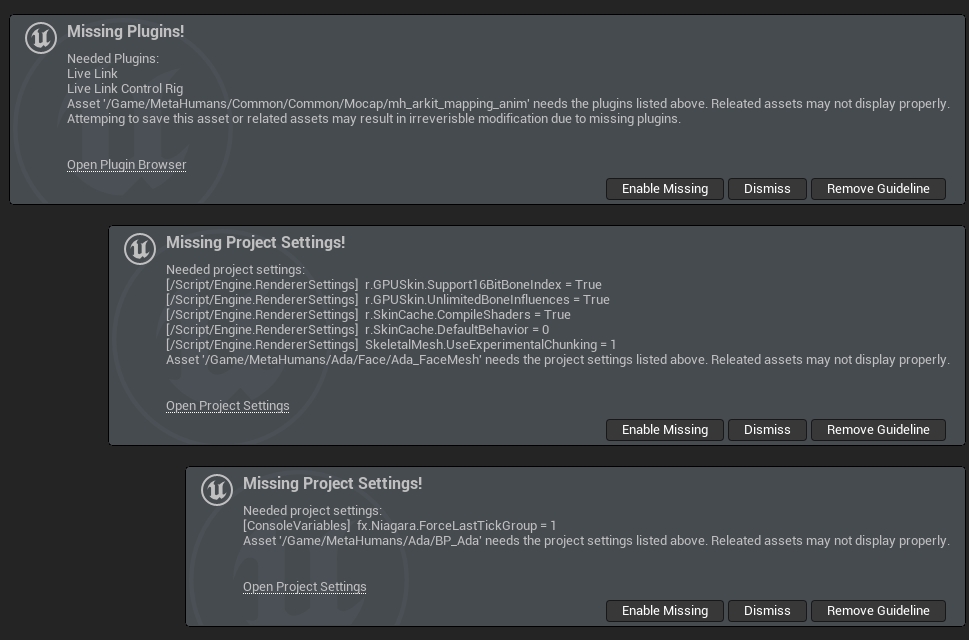This screenshot has width=969, height=640.
Task: Open Plugin Browser link
Action: (126, 165)
